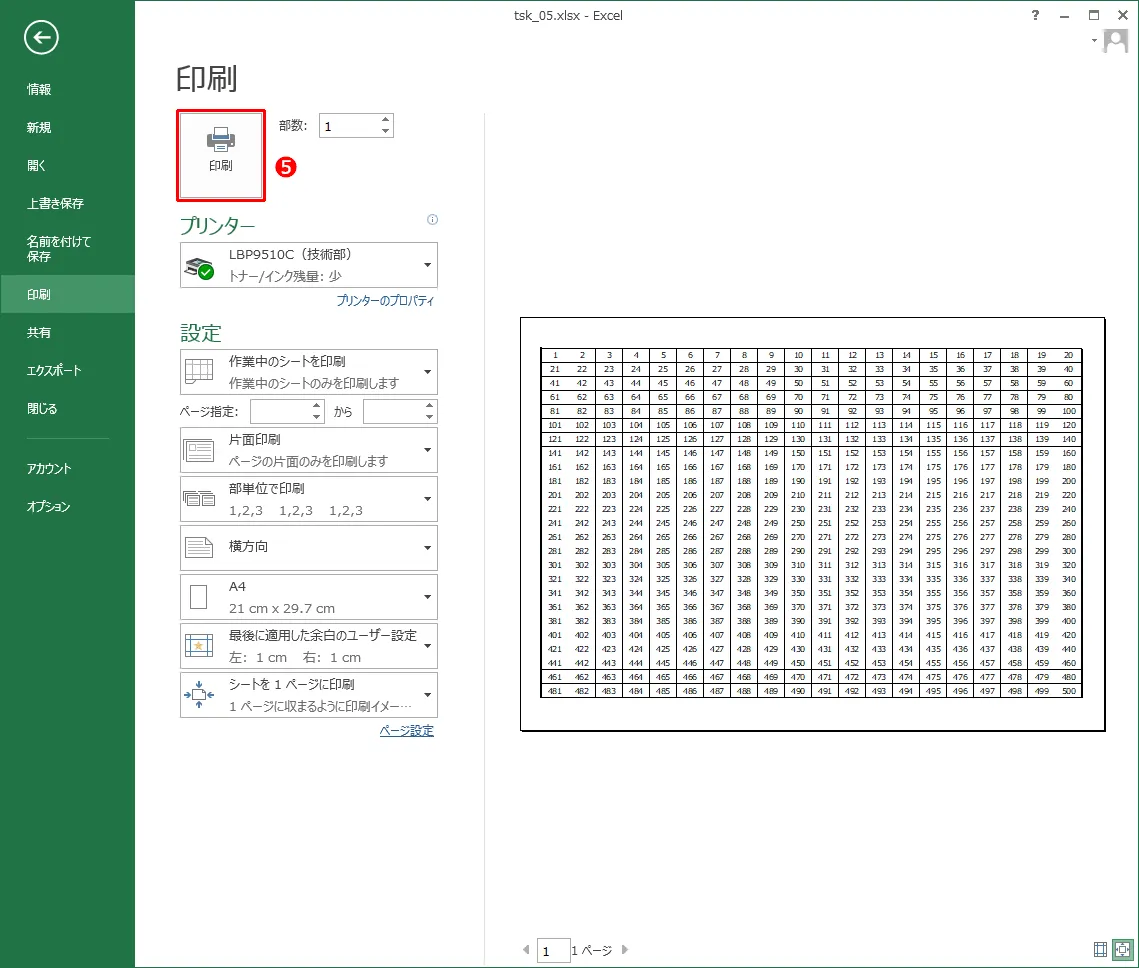
Task: Select 情報 in the sidebar
Action: (68, 89)
